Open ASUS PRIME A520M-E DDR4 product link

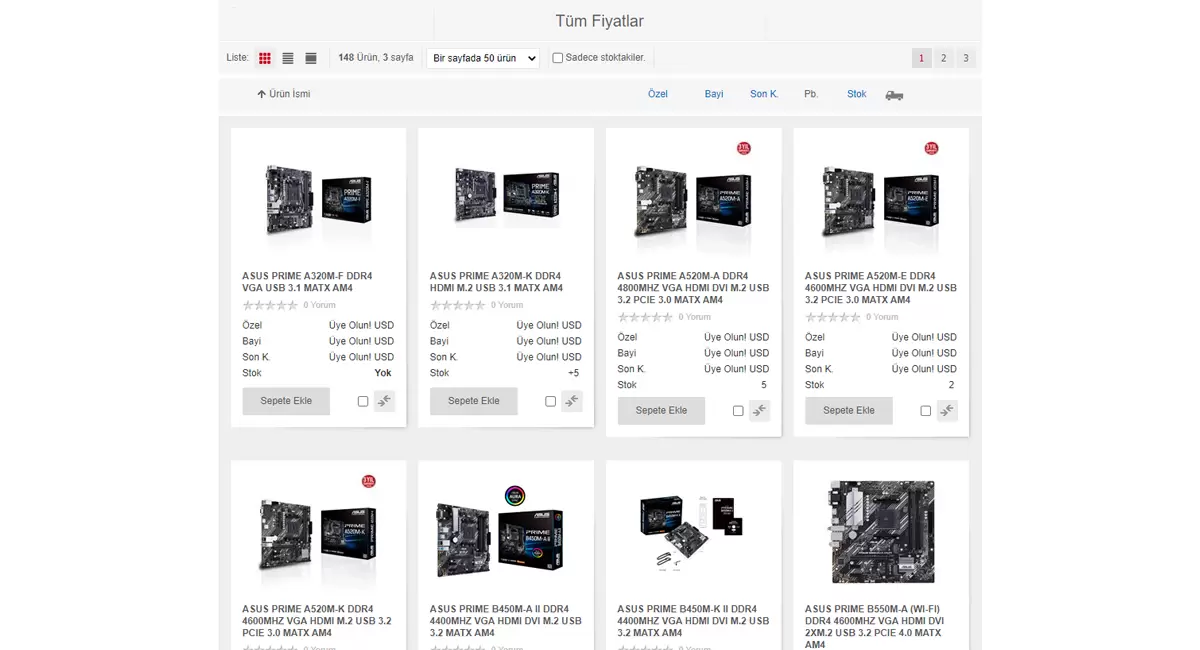click(881, 288)
